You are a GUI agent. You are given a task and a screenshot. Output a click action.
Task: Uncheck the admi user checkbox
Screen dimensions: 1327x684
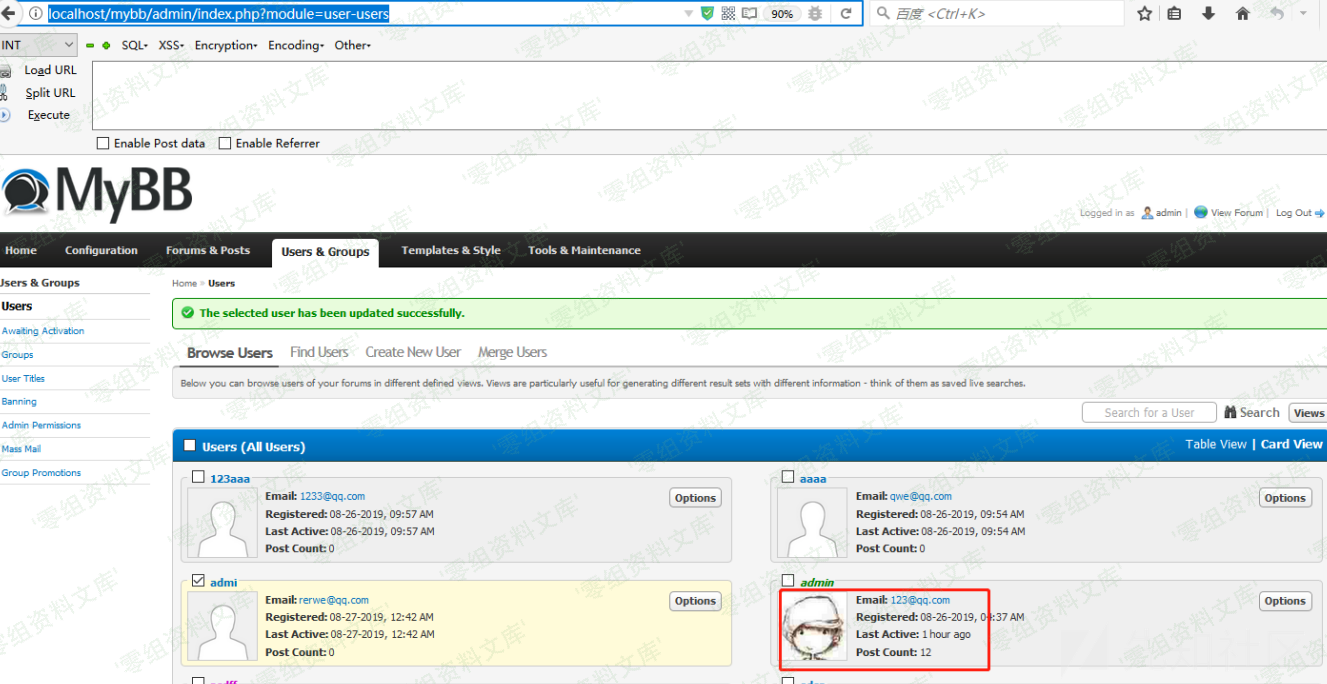point(198,581)
